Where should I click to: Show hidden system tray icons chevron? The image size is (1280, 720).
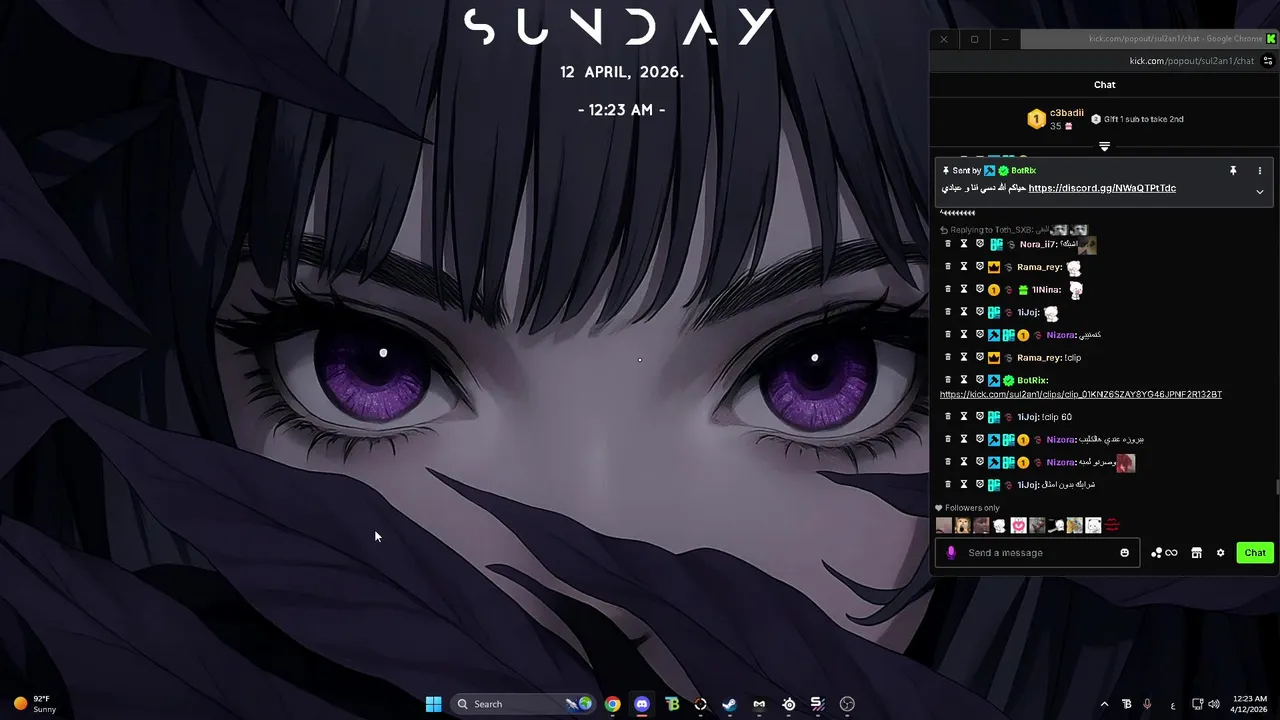coord(1104,704)
